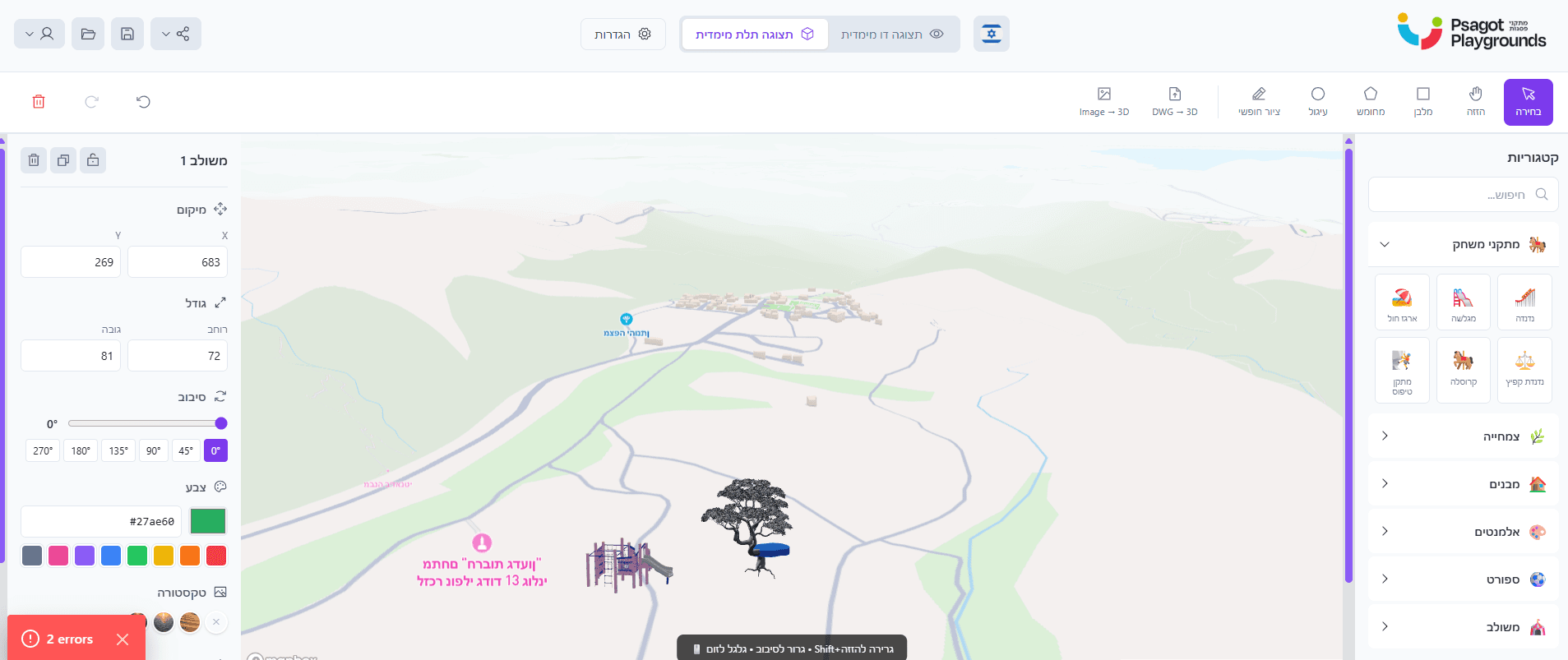Screen dimensions: 1568x660
Task: Expand the אלמנטים elements category
Action: (x=1464, y=532)
